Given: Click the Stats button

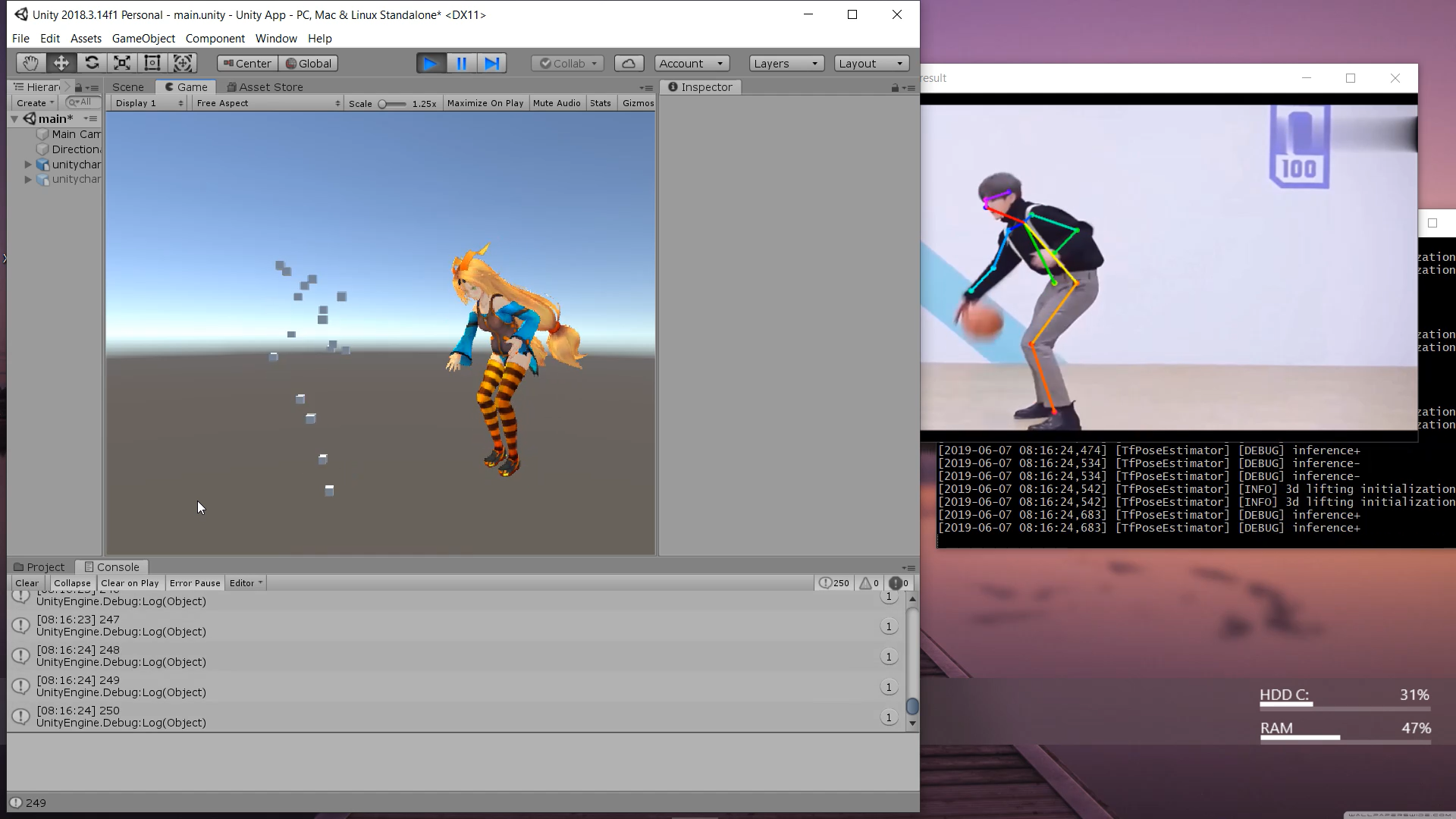Looking at the screenshot, I should (600, 103).
